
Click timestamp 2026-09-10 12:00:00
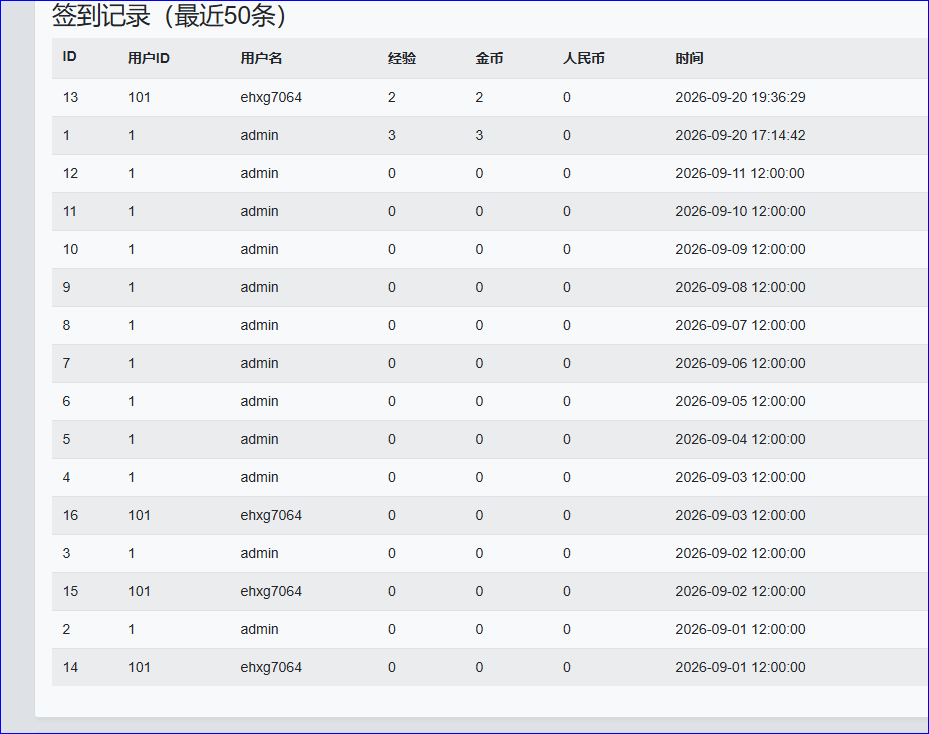click(740, 211)
